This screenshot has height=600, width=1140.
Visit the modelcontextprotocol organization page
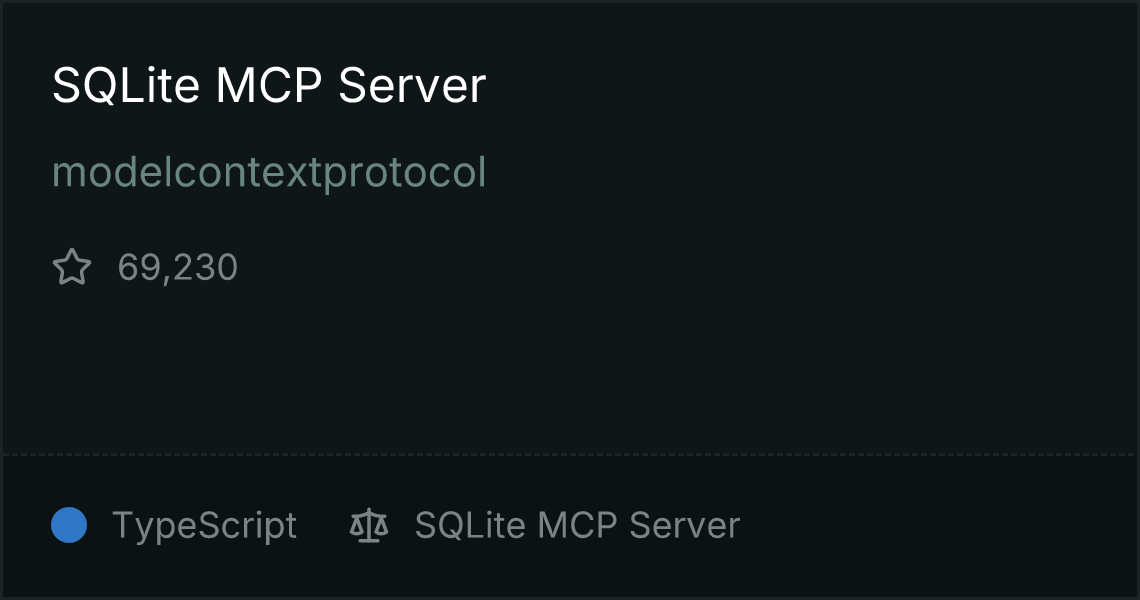(269, 173)
